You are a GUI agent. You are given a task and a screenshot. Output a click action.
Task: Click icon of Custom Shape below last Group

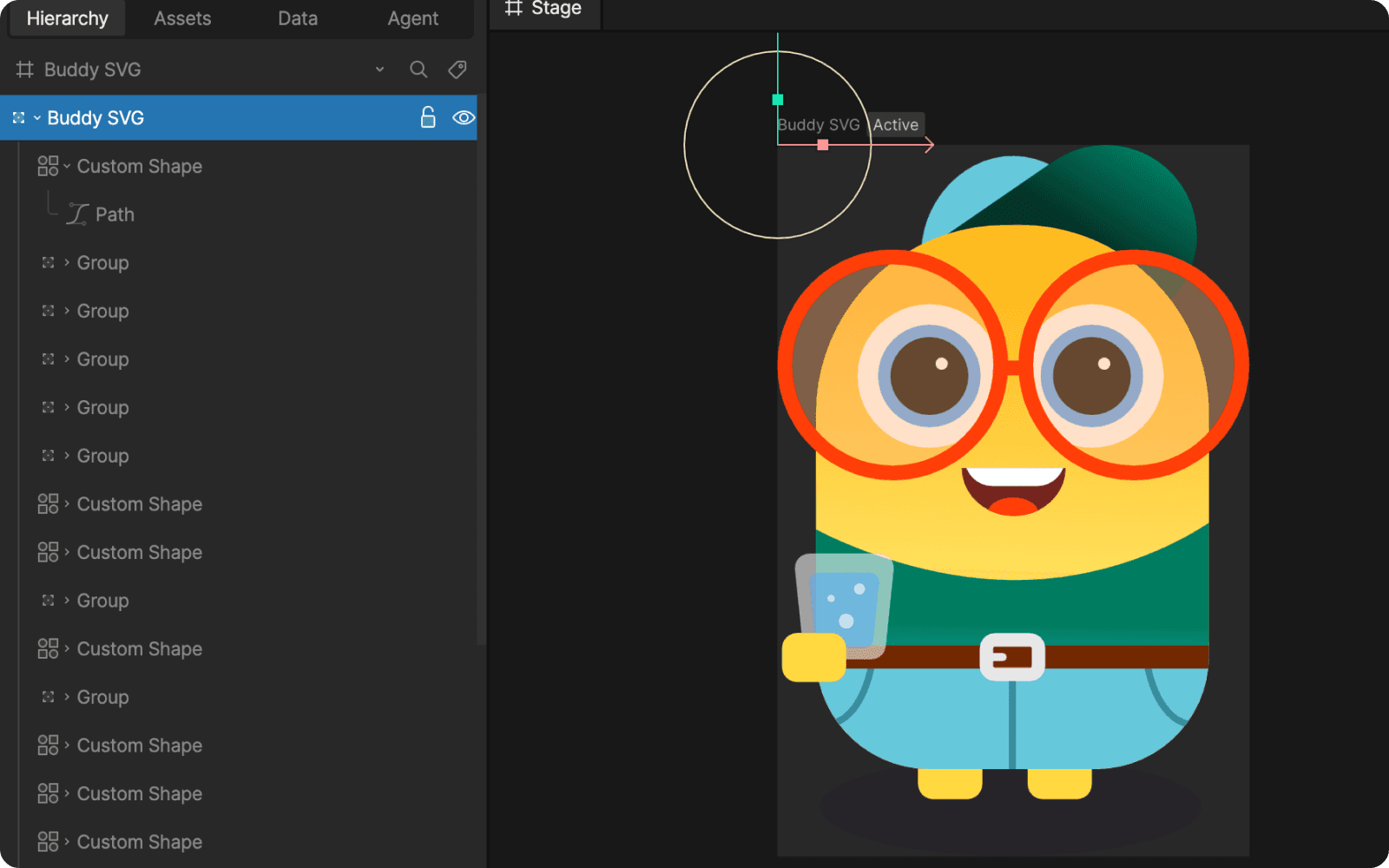tap(48, 745)
